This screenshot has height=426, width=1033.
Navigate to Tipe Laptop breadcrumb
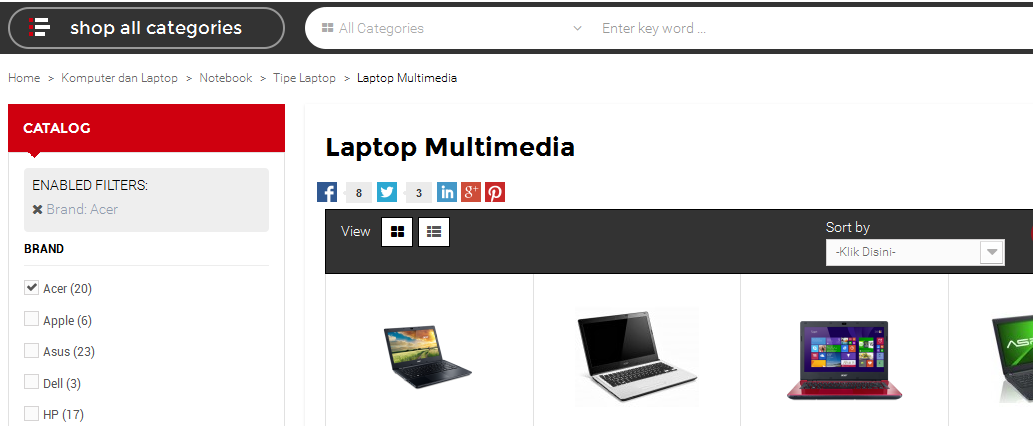tap(304, 78)
